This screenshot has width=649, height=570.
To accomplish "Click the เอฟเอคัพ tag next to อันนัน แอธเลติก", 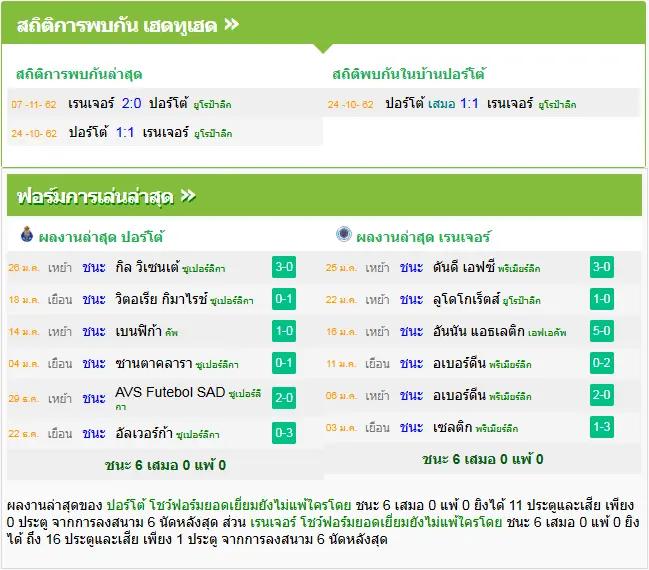I will coord(547,332).
